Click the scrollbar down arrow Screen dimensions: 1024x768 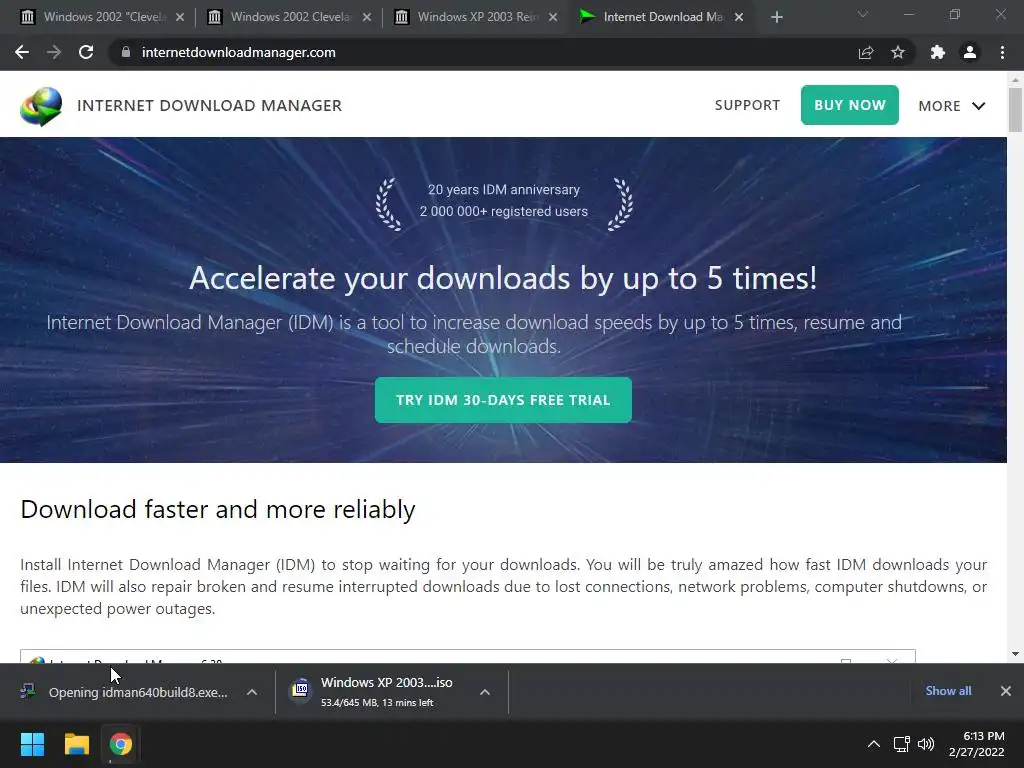[x=1015, y=654]
